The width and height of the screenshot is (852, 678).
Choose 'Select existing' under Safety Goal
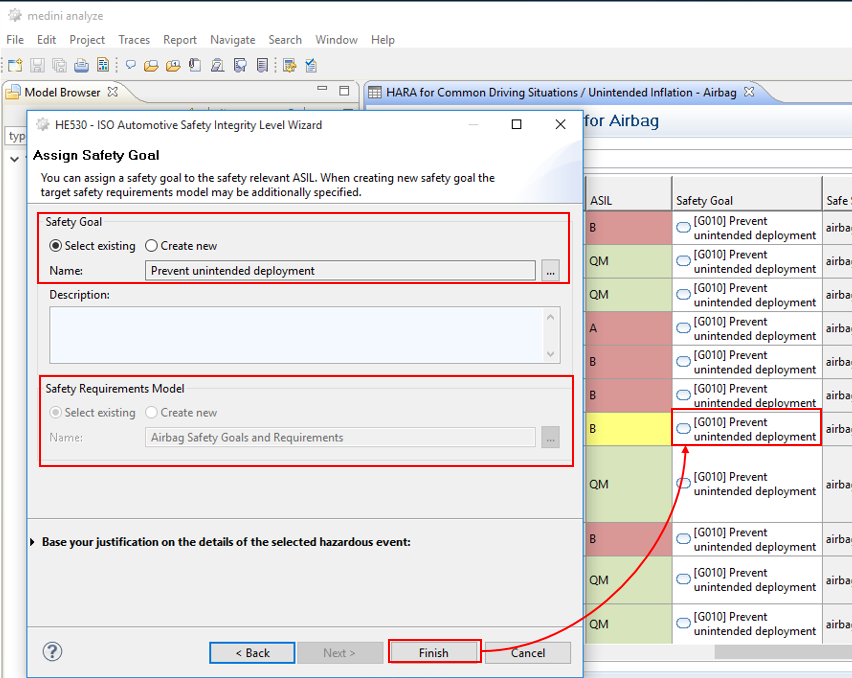56,246
